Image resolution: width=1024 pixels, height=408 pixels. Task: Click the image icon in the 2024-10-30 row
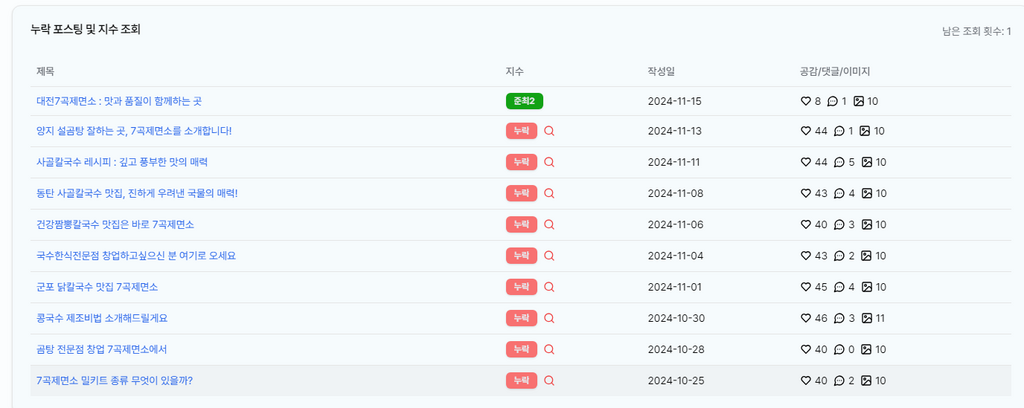point(867,318)
